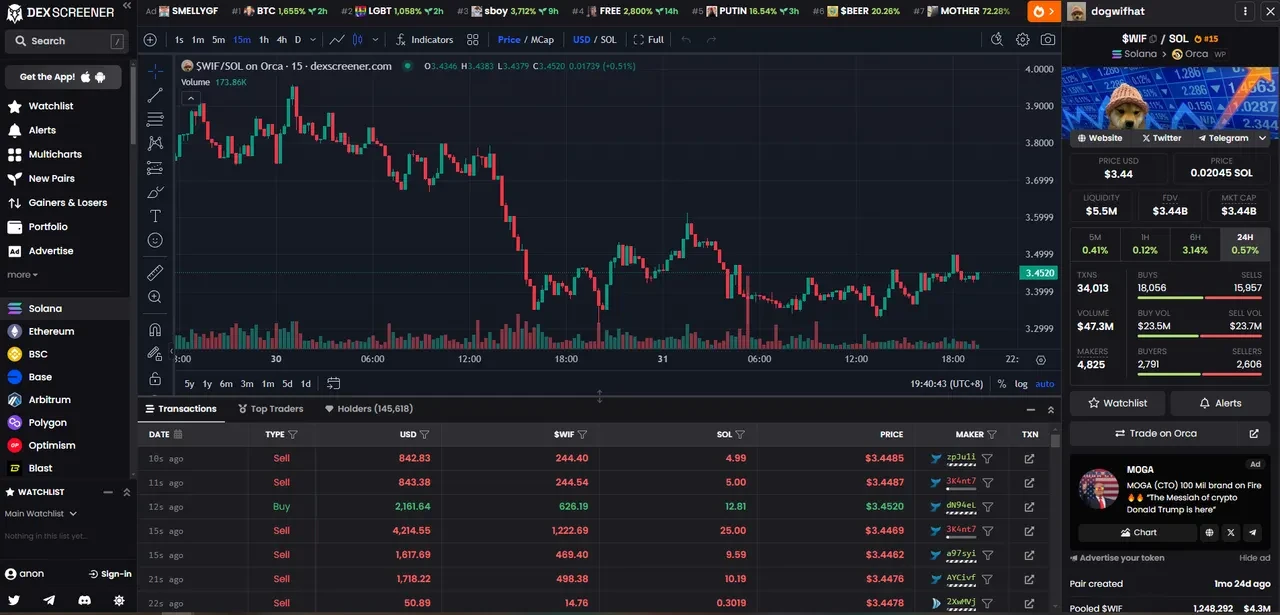Toggle magnet mode for drawings
This screenshot has width=1280, height=615.
[x=155, y=329]
